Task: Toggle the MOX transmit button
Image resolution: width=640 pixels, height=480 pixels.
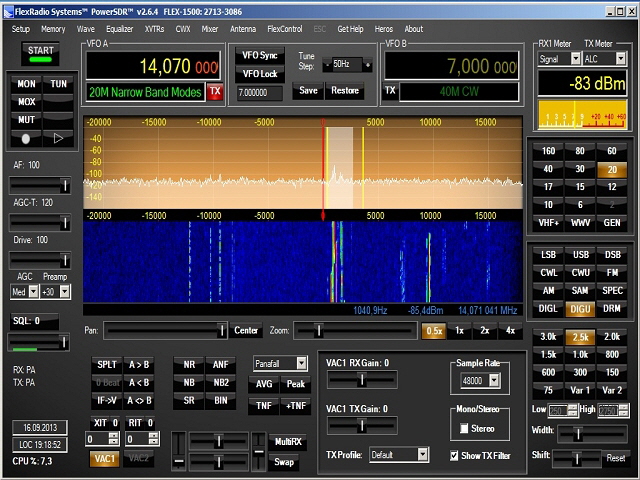Action: [26, 102]
